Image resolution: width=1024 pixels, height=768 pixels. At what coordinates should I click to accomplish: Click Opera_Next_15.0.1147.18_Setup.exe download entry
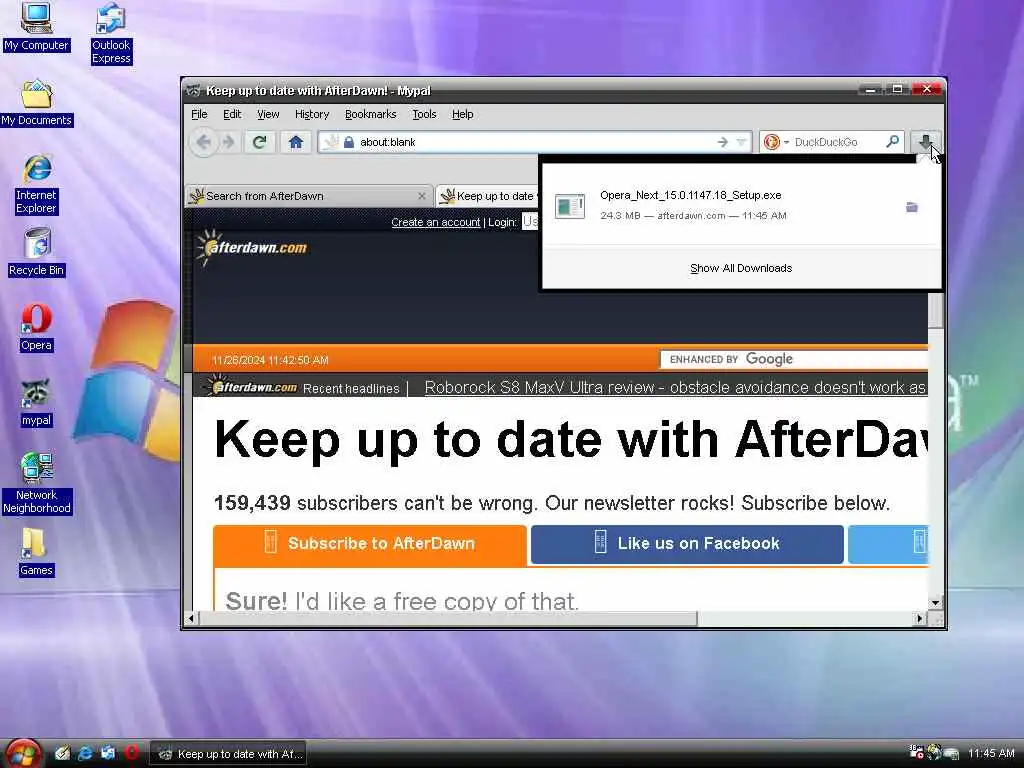point(741,205)
